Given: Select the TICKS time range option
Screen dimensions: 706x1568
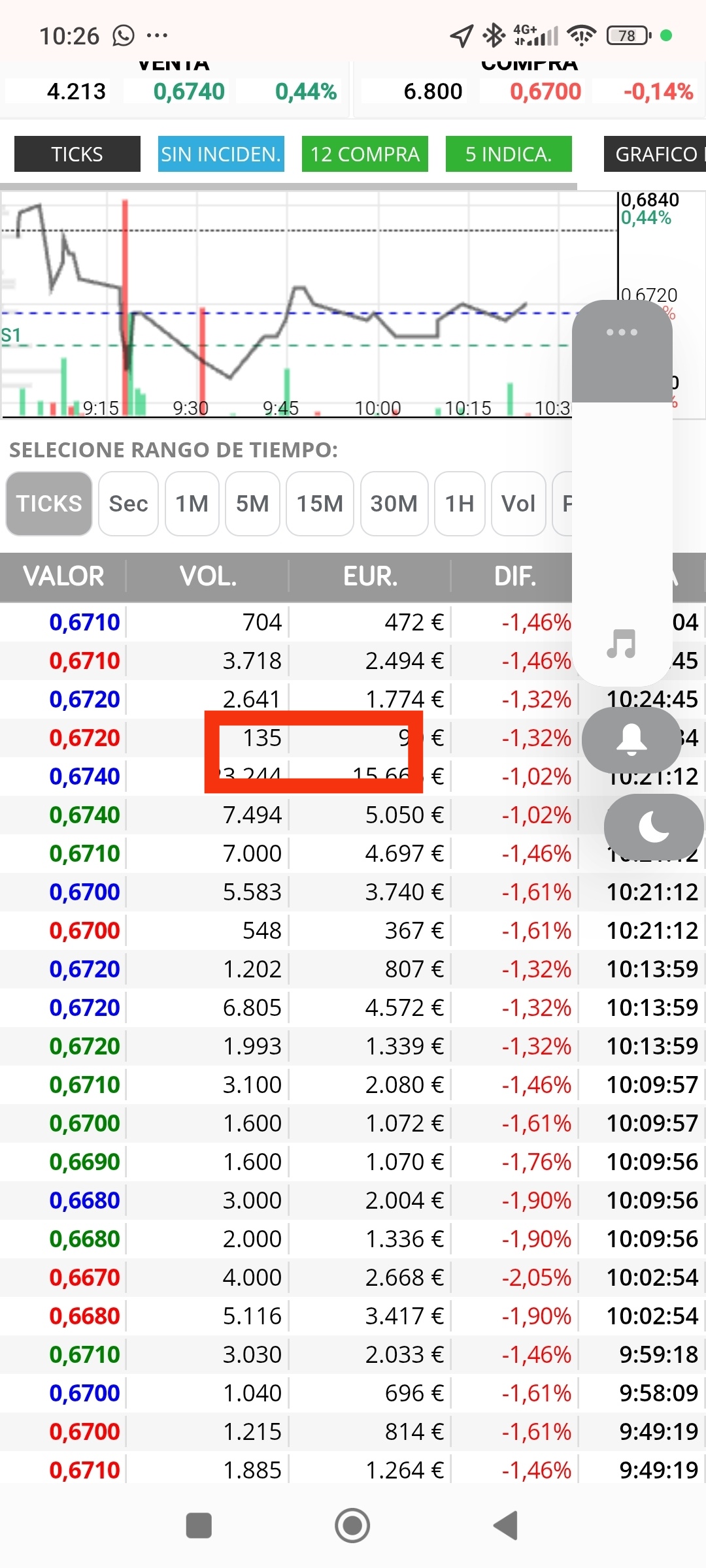Looking at the screenshot, I should (x=49, y=504).
